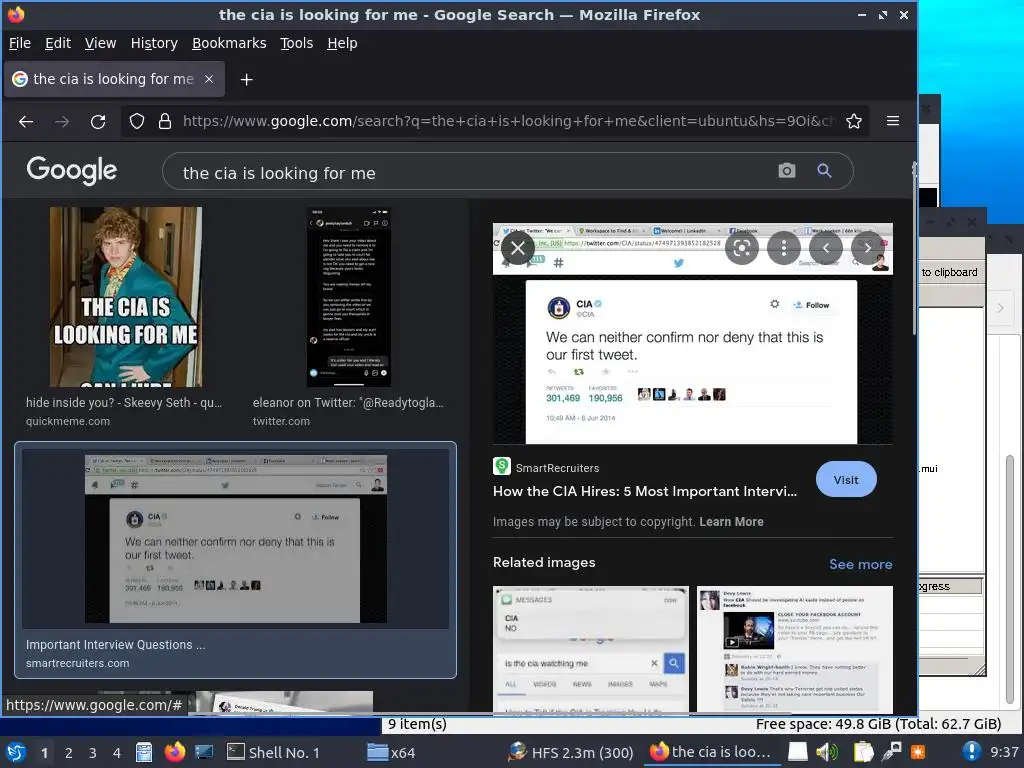
Task: Search inside image with lens icon
Action: [742, 248]
